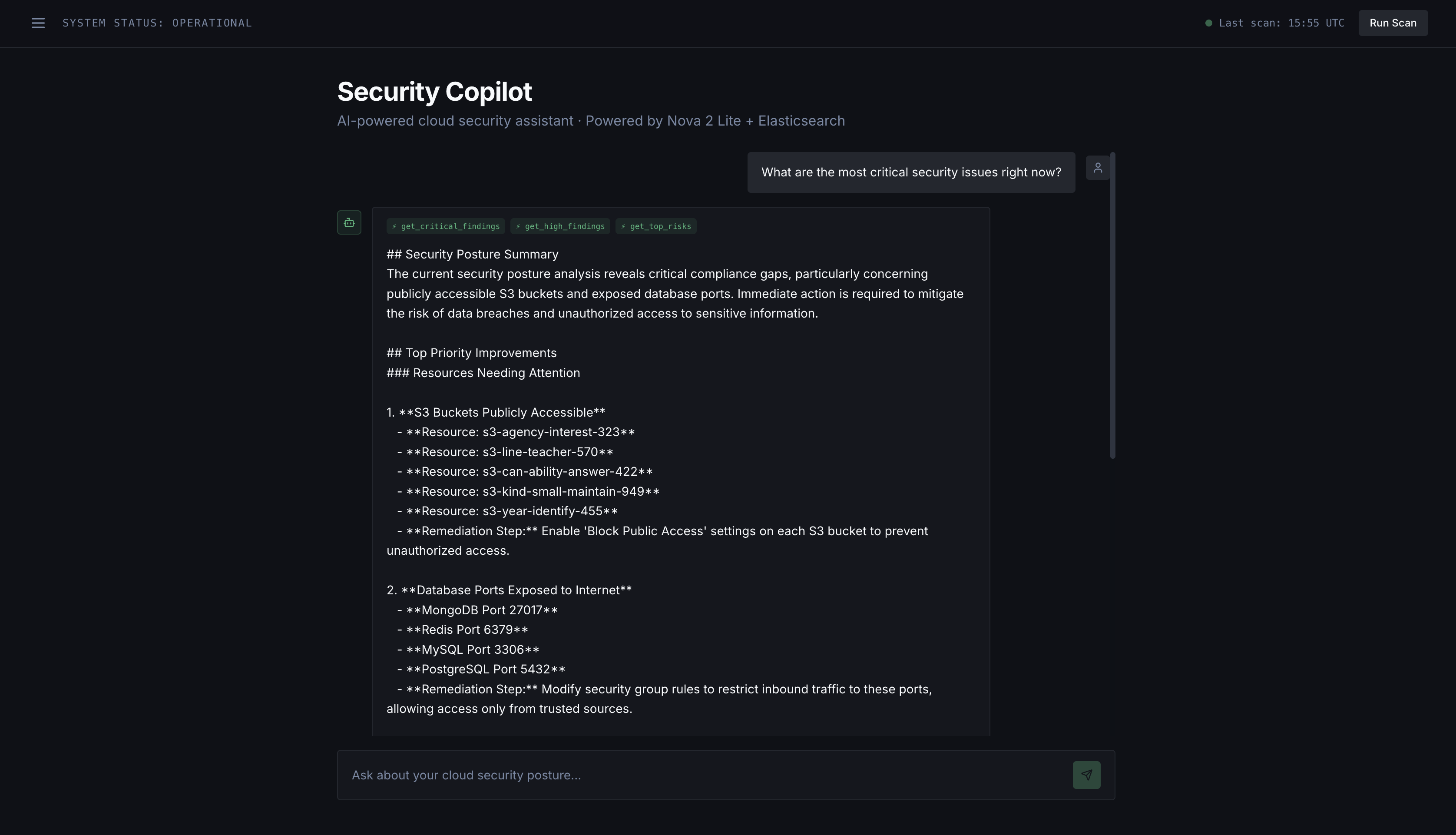Select the get_high_findings tool chip
1456x835 pixels.
pyautogui.click(x=560, y=226)
